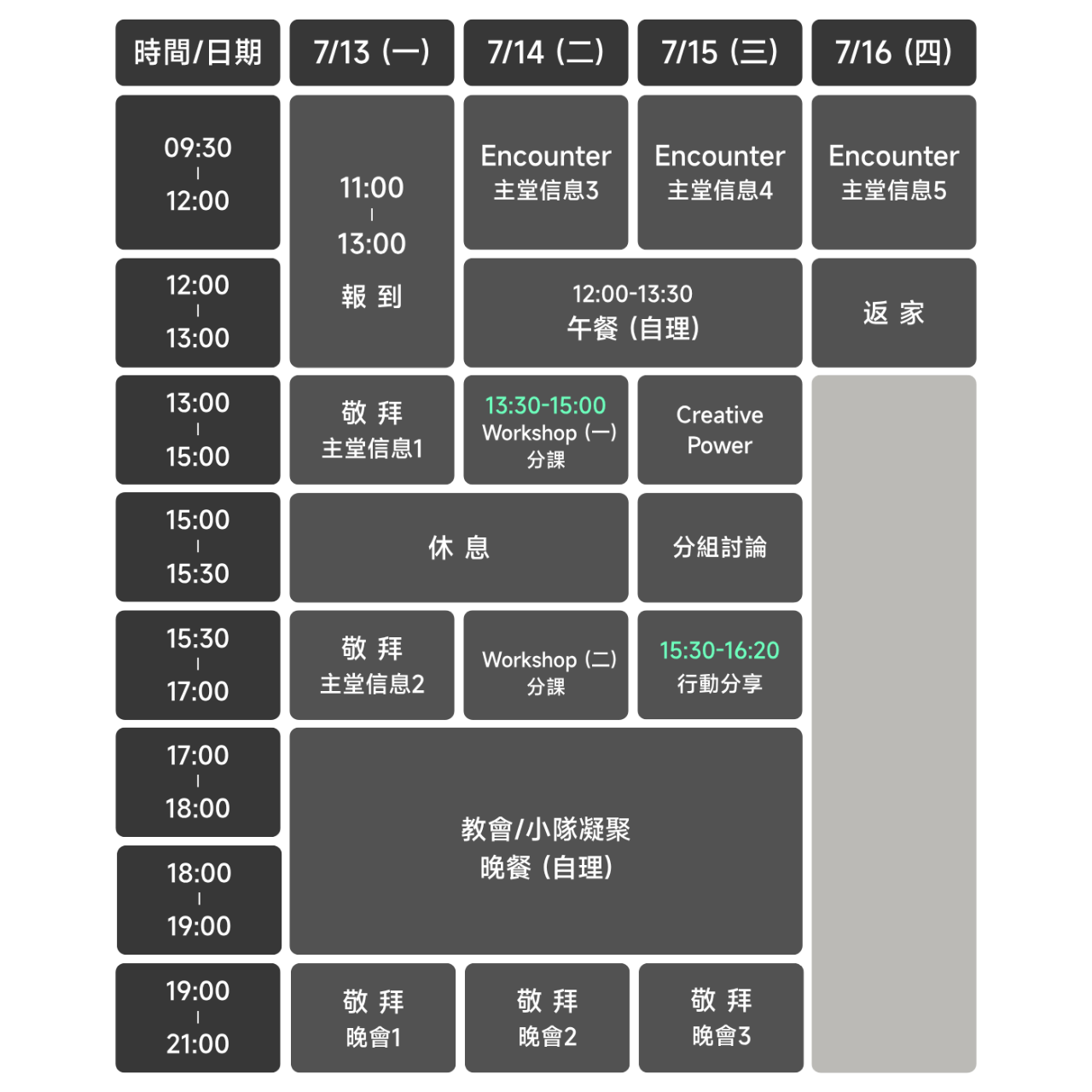Screen dimensions: 1092x1092
Task: Open the Creative Power session
Action: (x=720, y=430)
